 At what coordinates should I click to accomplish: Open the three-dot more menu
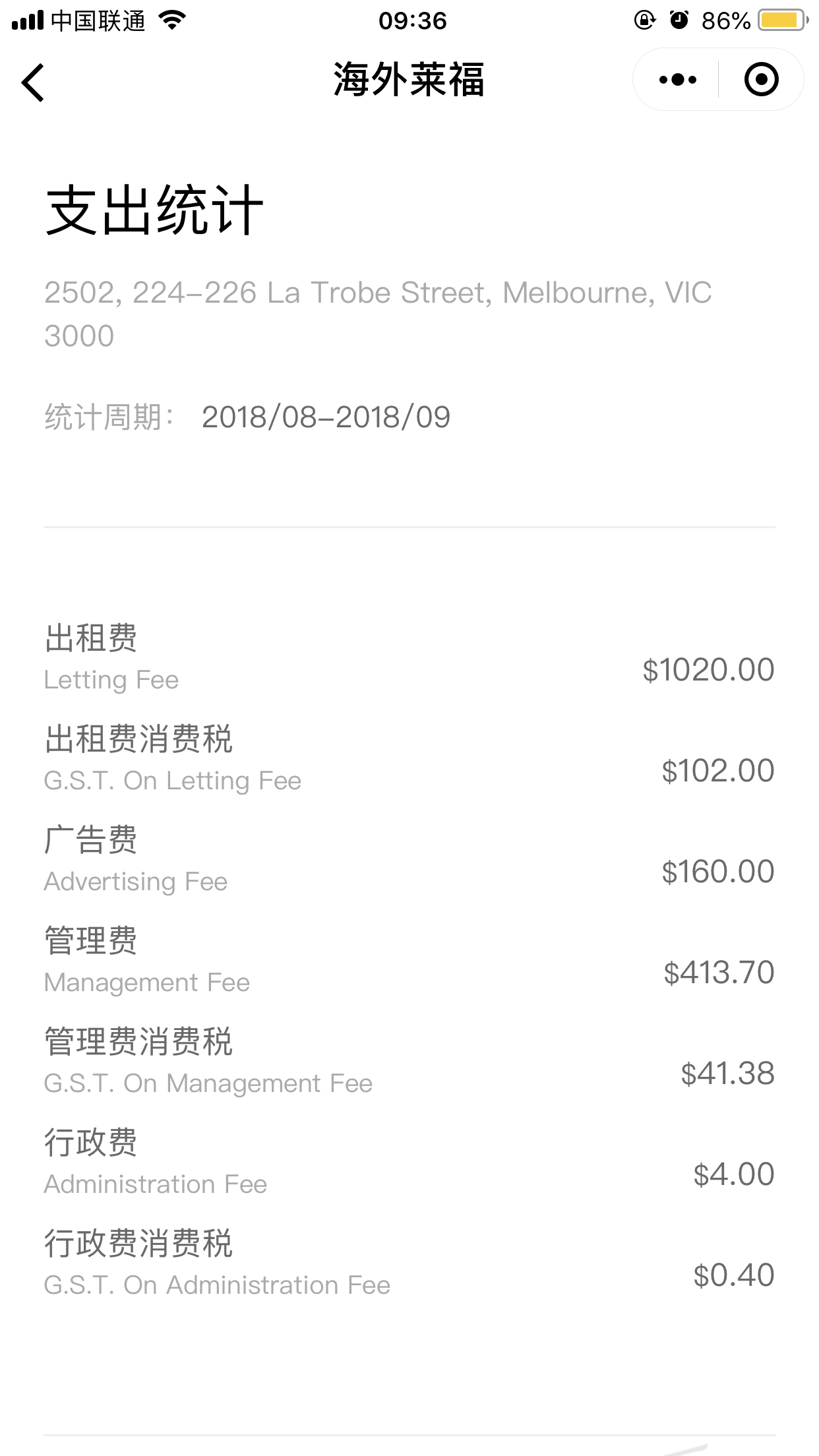point(677,80)
